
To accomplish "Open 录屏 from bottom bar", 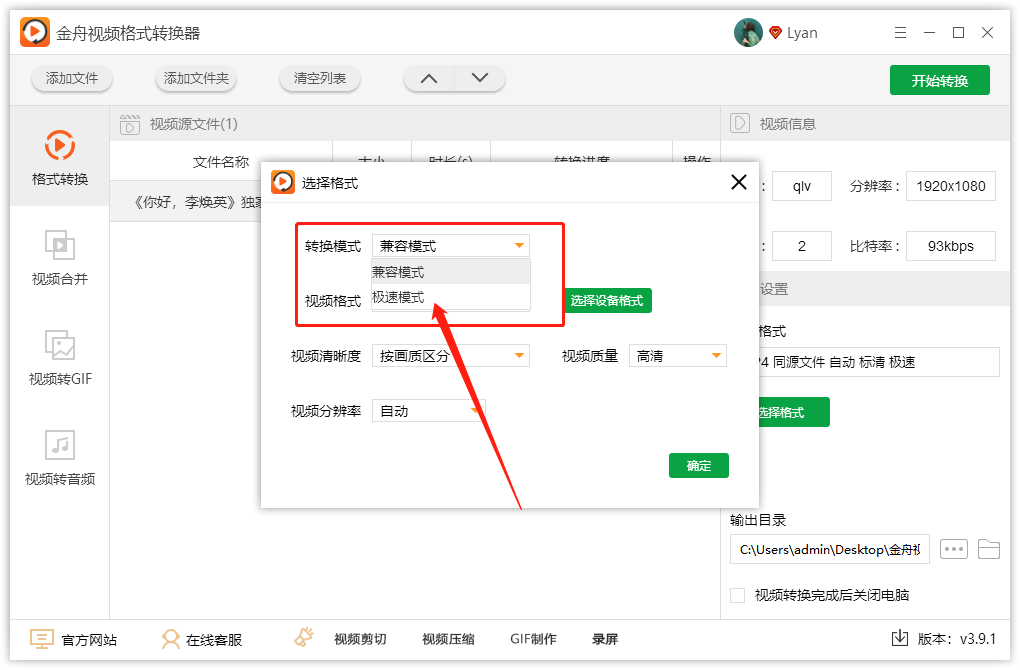I will click(x=605, y=639).
